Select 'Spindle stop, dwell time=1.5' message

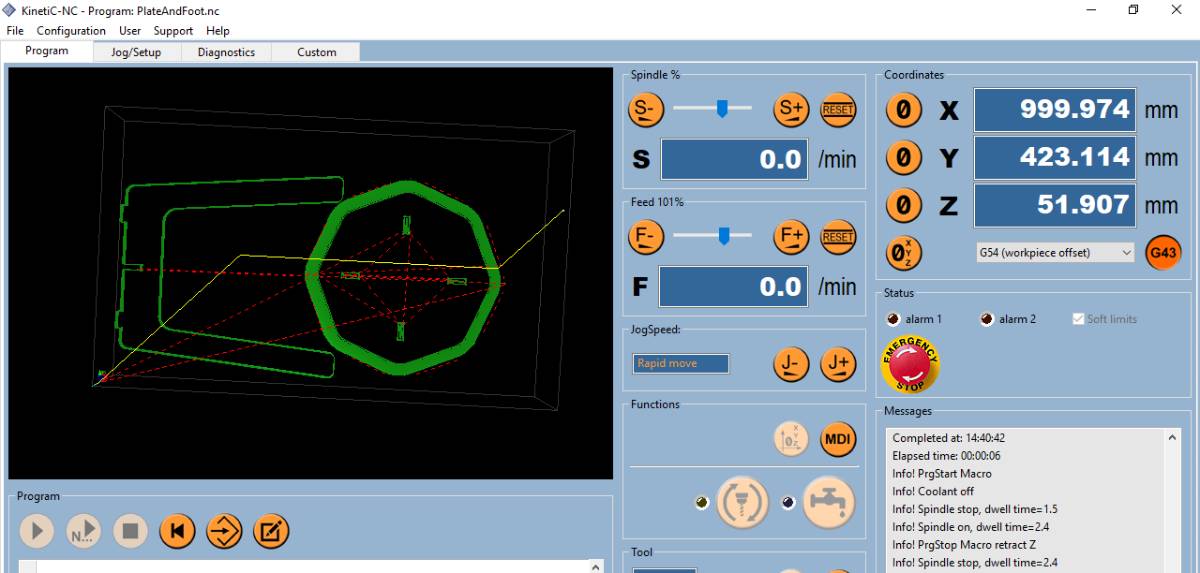973,509
